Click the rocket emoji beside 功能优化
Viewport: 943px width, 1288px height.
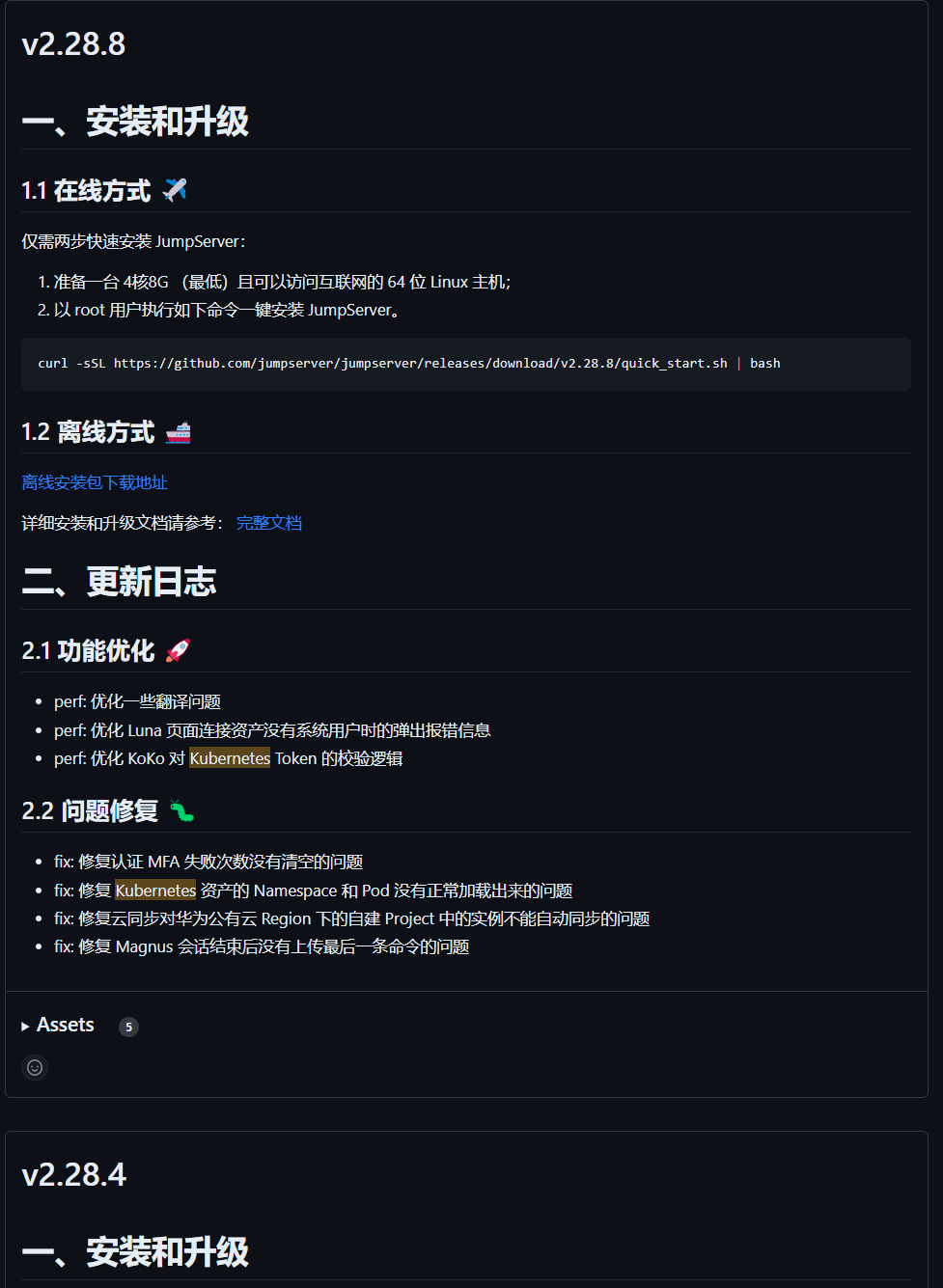tap(179, 651)
